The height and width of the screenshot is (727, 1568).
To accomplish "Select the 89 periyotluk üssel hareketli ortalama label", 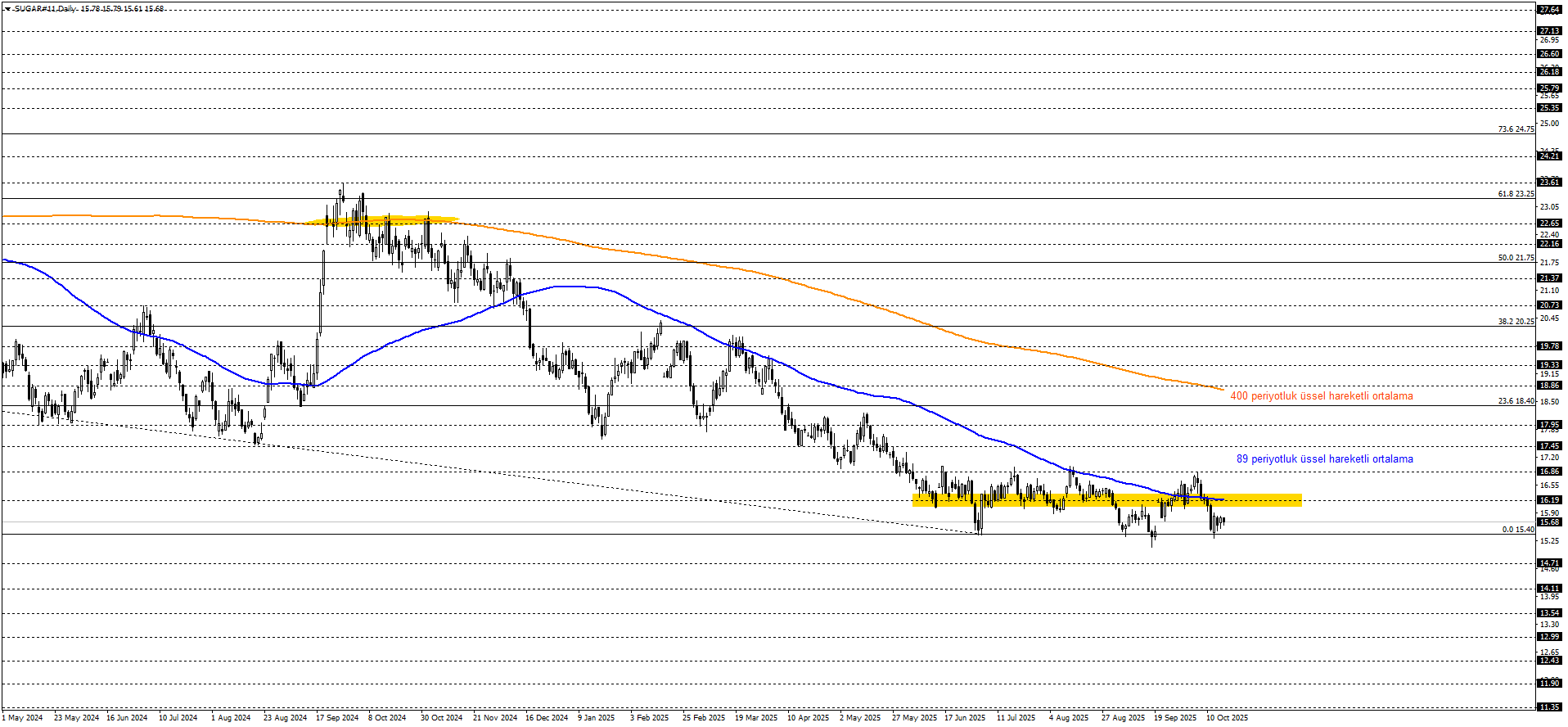I will point(1324,459).
